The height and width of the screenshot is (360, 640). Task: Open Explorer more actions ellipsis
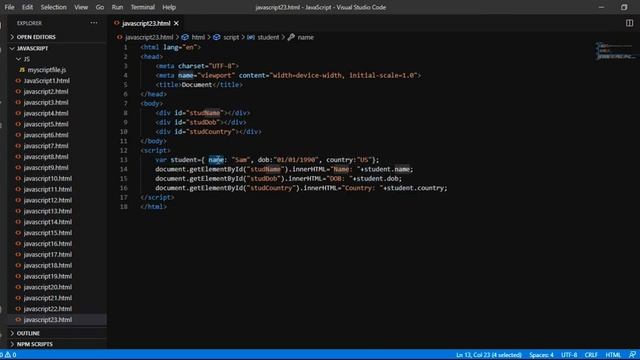[x=94, y=23]
